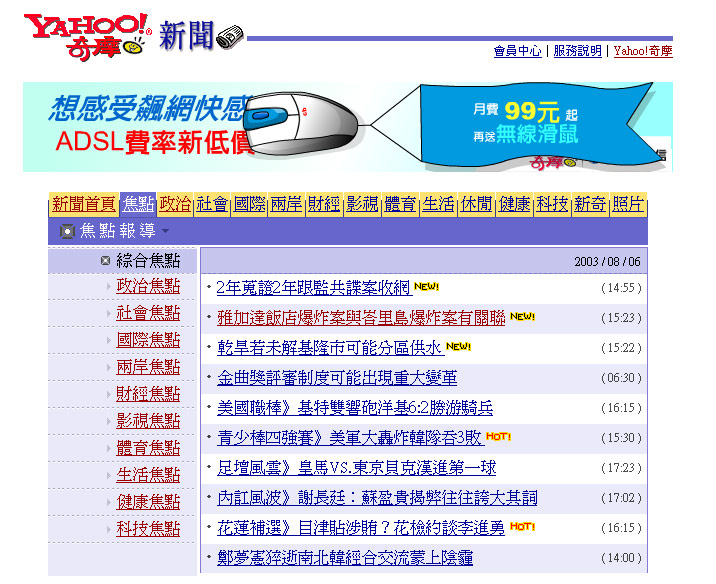Switch to 財經 tab
The height and width of the screenshot is (584, 716).
(324, 204)
